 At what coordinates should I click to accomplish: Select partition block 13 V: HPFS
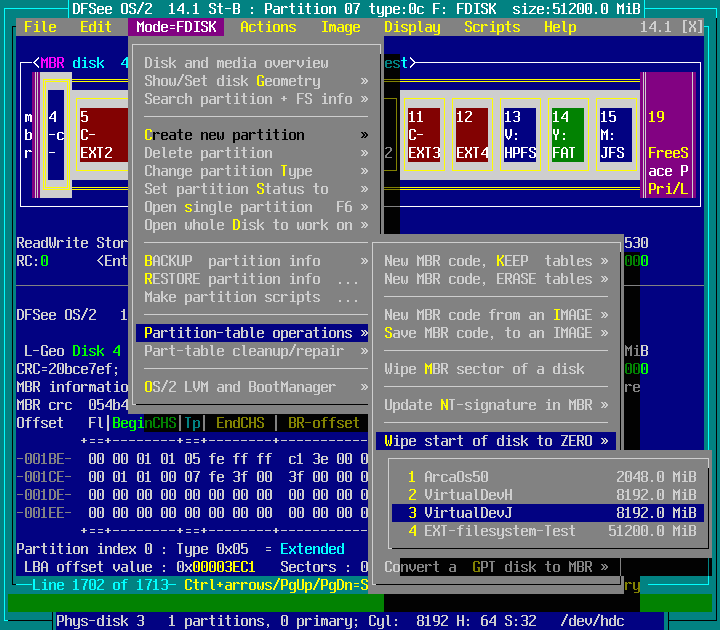tap(520, 135)
